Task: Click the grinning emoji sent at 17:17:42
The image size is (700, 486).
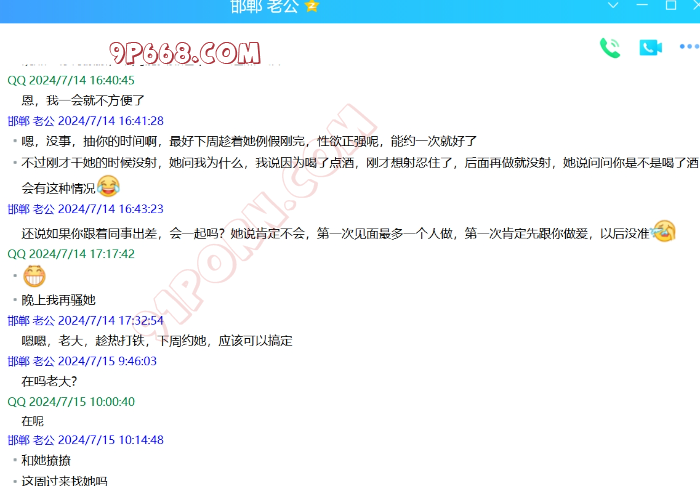Action: tap(34, 276)
